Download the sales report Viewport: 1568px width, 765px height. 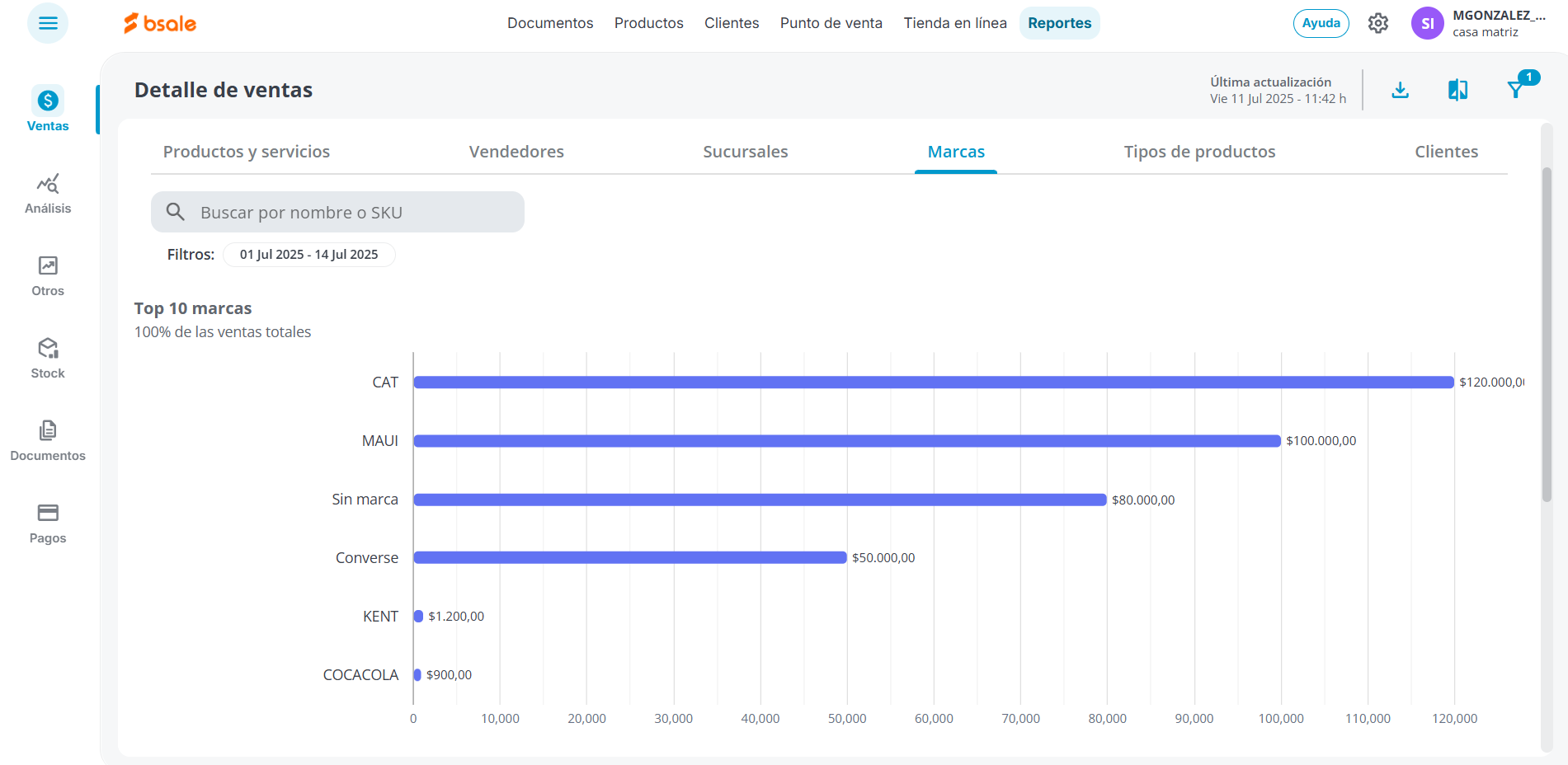click(x=1401, y=90)
